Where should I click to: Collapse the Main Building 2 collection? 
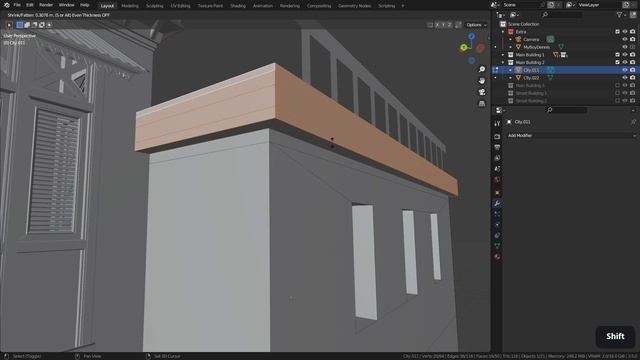503,62
